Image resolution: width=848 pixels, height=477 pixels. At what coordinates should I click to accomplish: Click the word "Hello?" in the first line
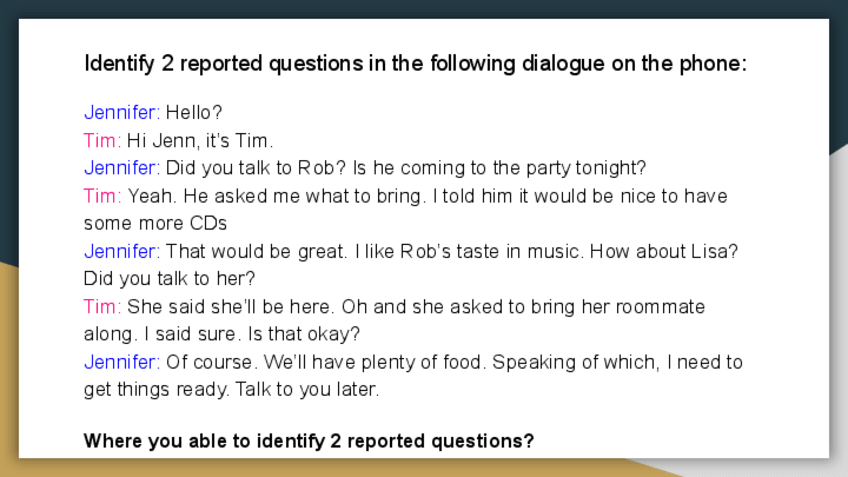[194, 112]
